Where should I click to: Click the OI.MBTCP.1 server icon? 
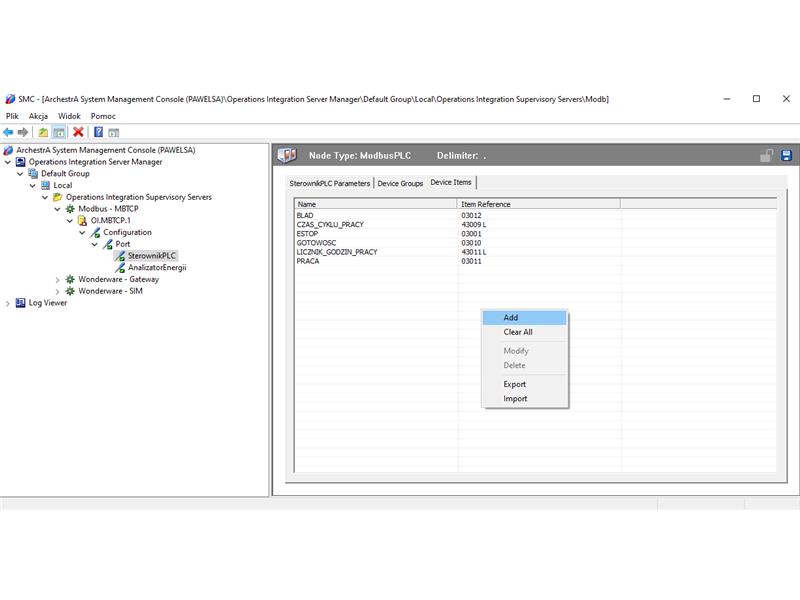(82, 220)
